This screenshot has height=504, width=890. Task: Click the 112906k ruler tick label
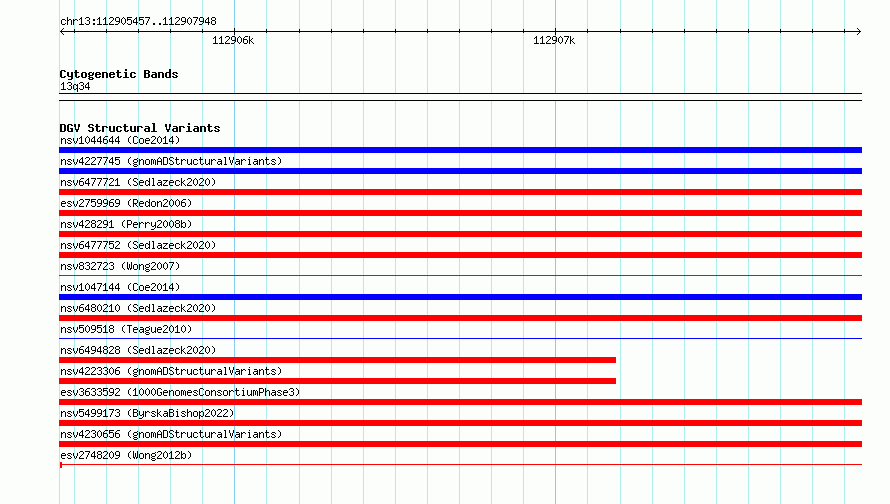[233, 40]
